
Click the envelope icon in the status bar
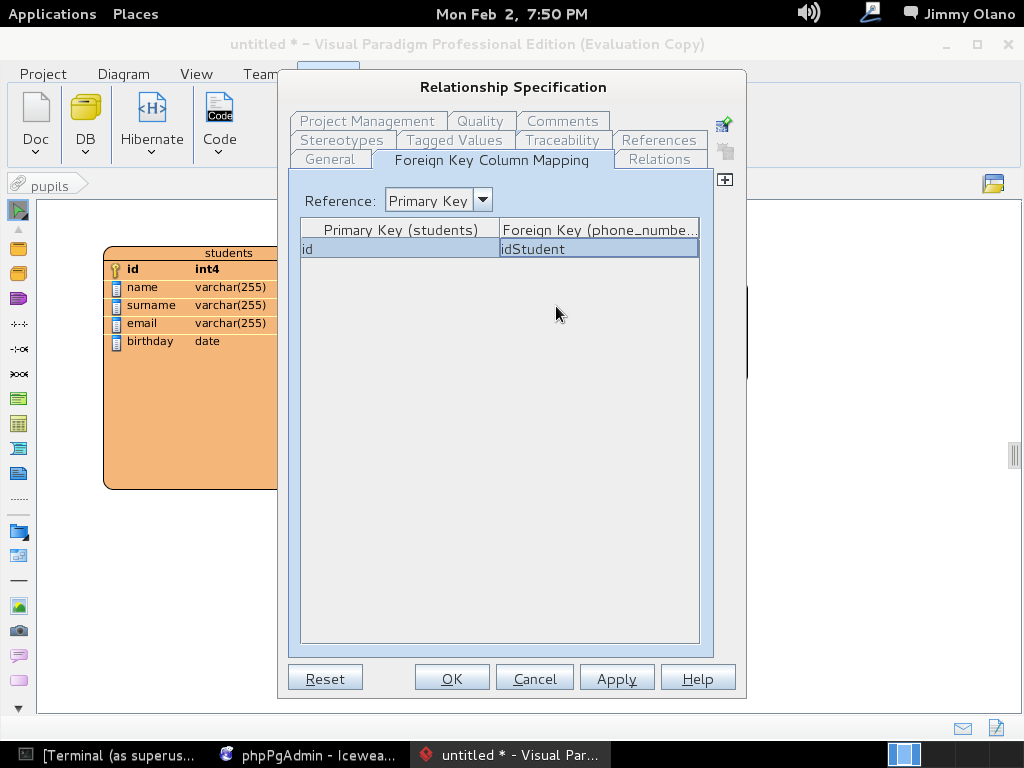pos(962,729)
